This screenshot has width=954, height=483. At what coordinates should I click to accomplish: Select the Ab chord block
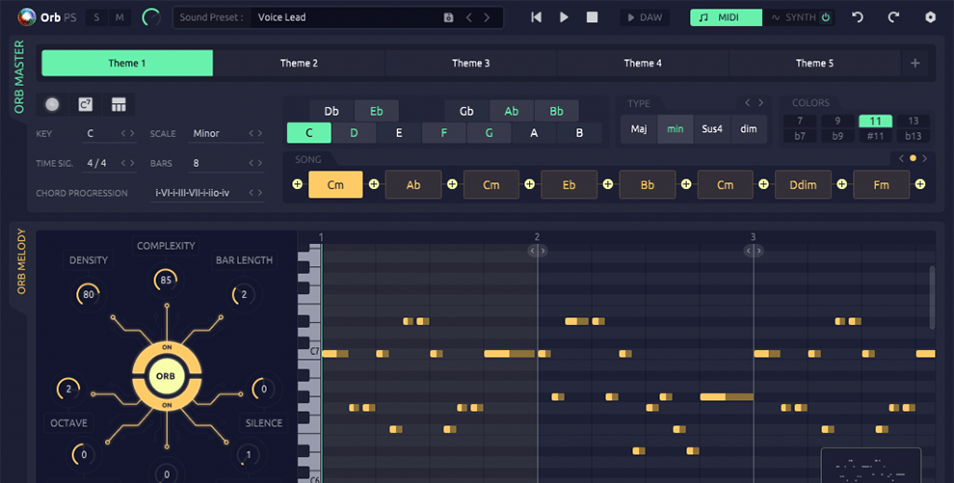413,185
